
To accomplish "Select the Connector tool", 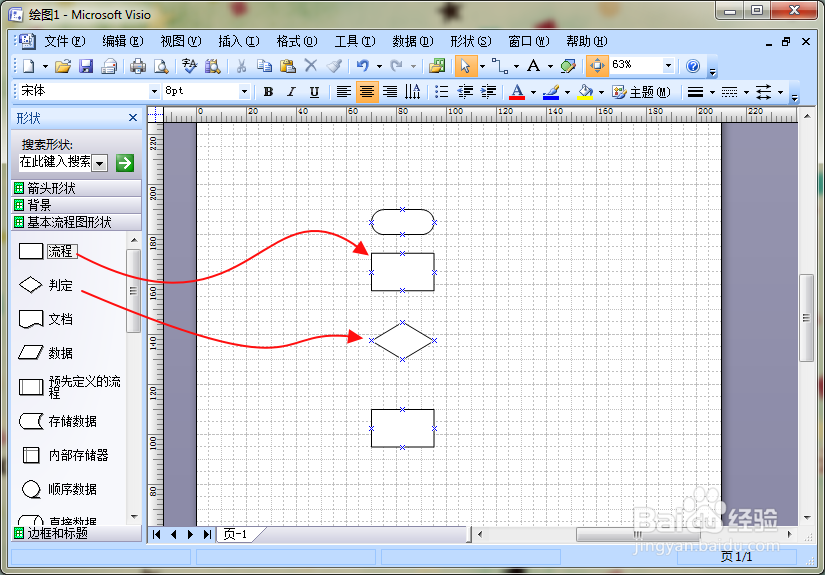I will pyautogui.click(x=499, y=66).
